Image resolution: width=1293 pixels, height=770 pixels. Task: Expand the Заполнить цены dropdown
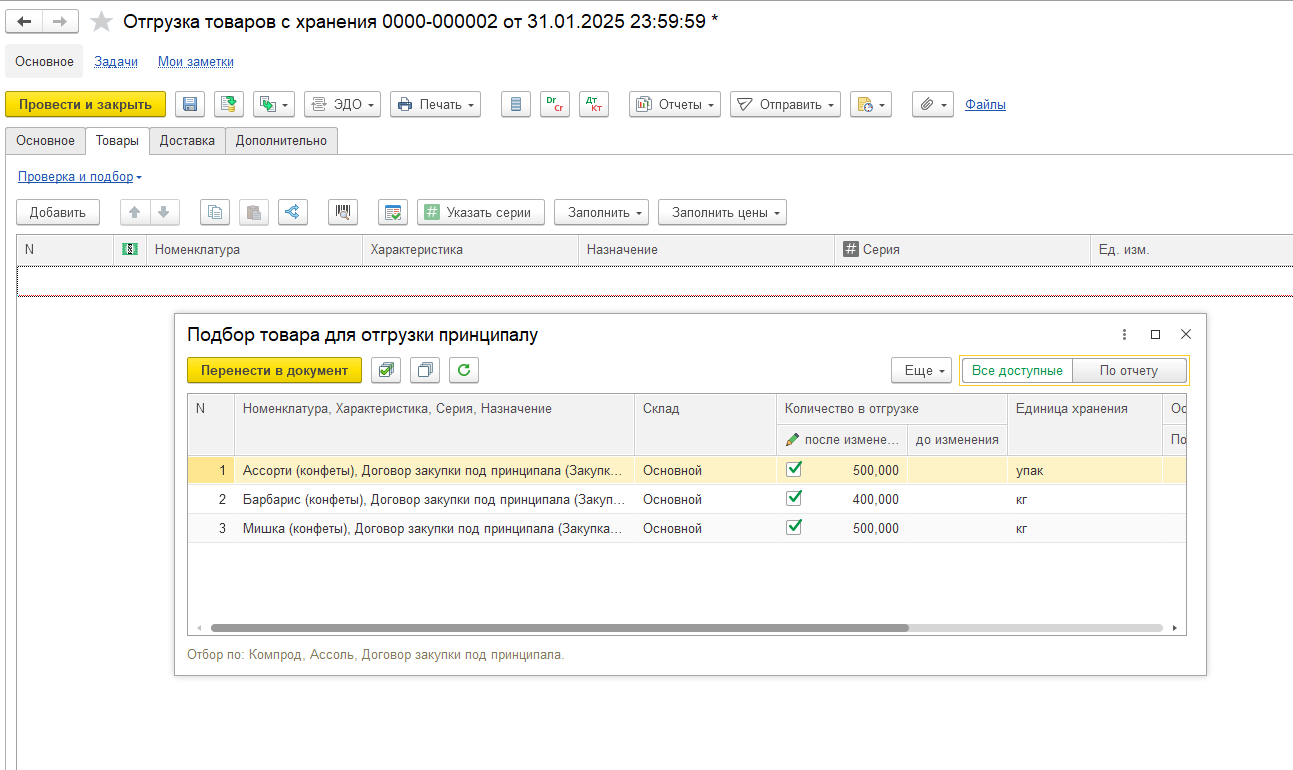point(722,212)
